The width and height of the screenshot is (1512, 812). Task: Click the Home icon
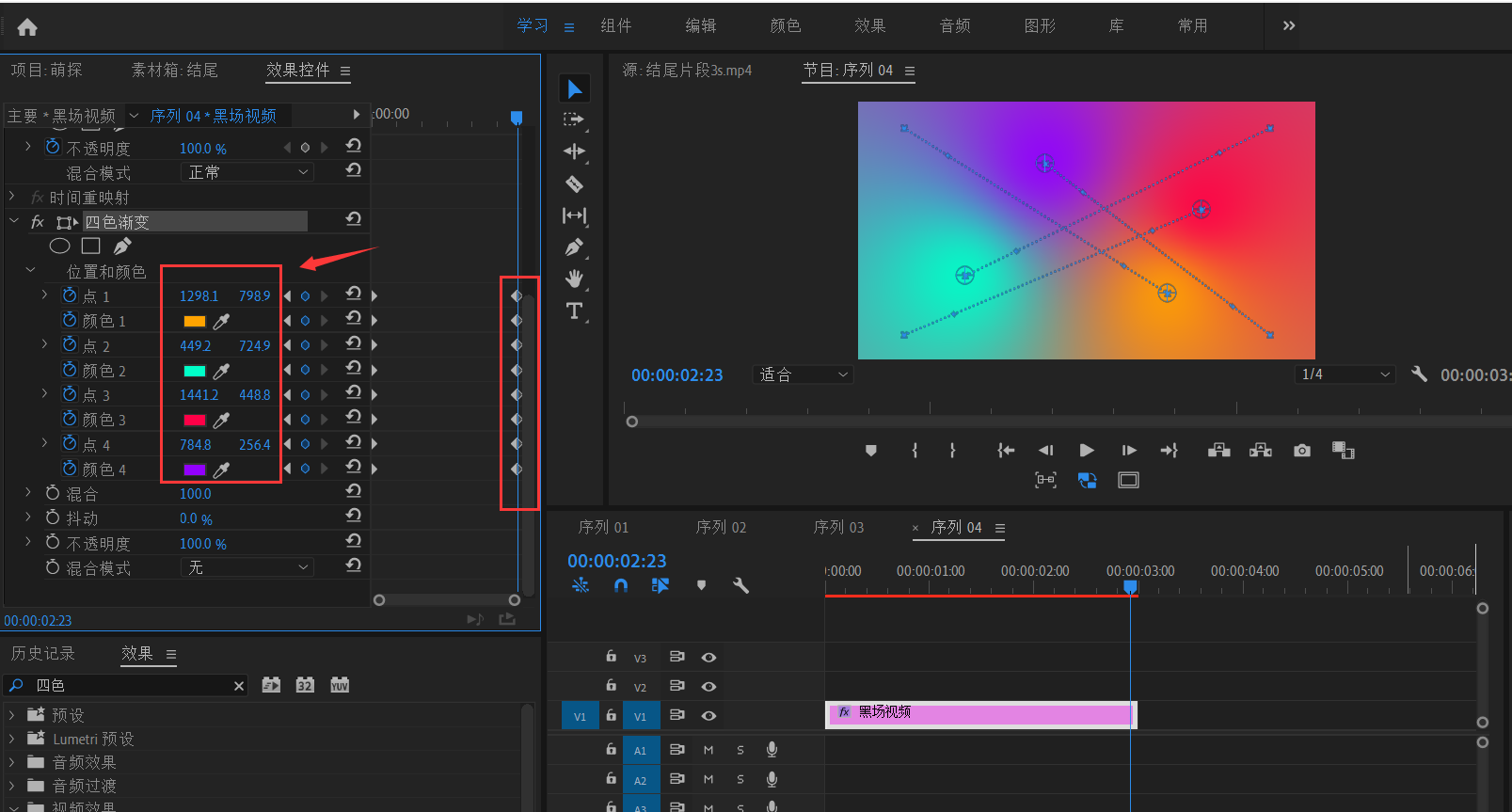(x=27, y=27)
